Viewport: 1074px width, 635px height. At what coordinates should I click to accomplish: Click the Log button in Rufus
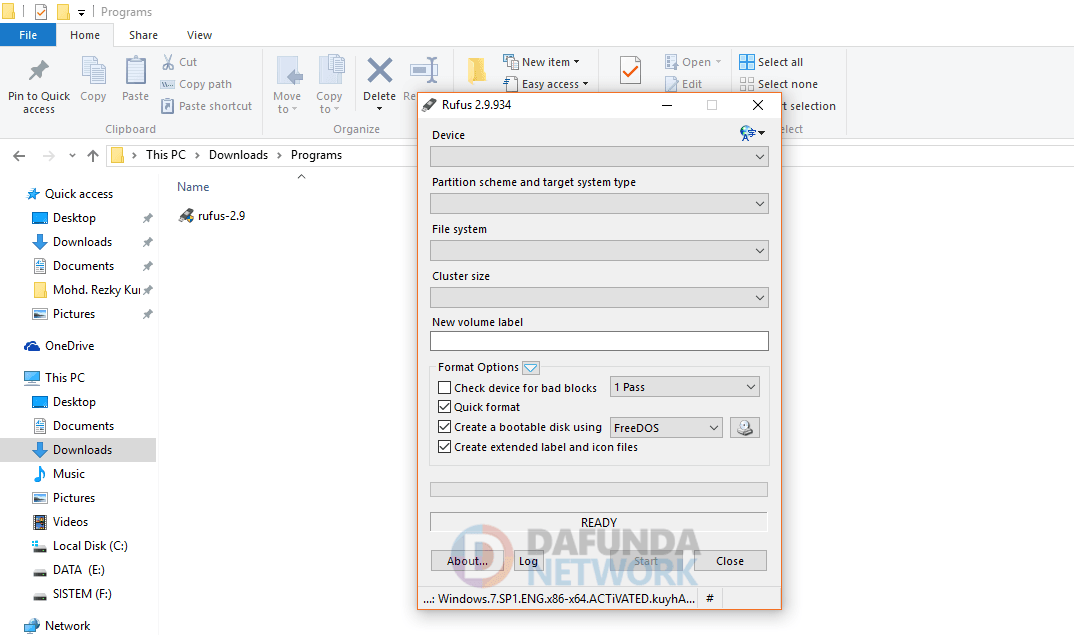pos(528,561)
